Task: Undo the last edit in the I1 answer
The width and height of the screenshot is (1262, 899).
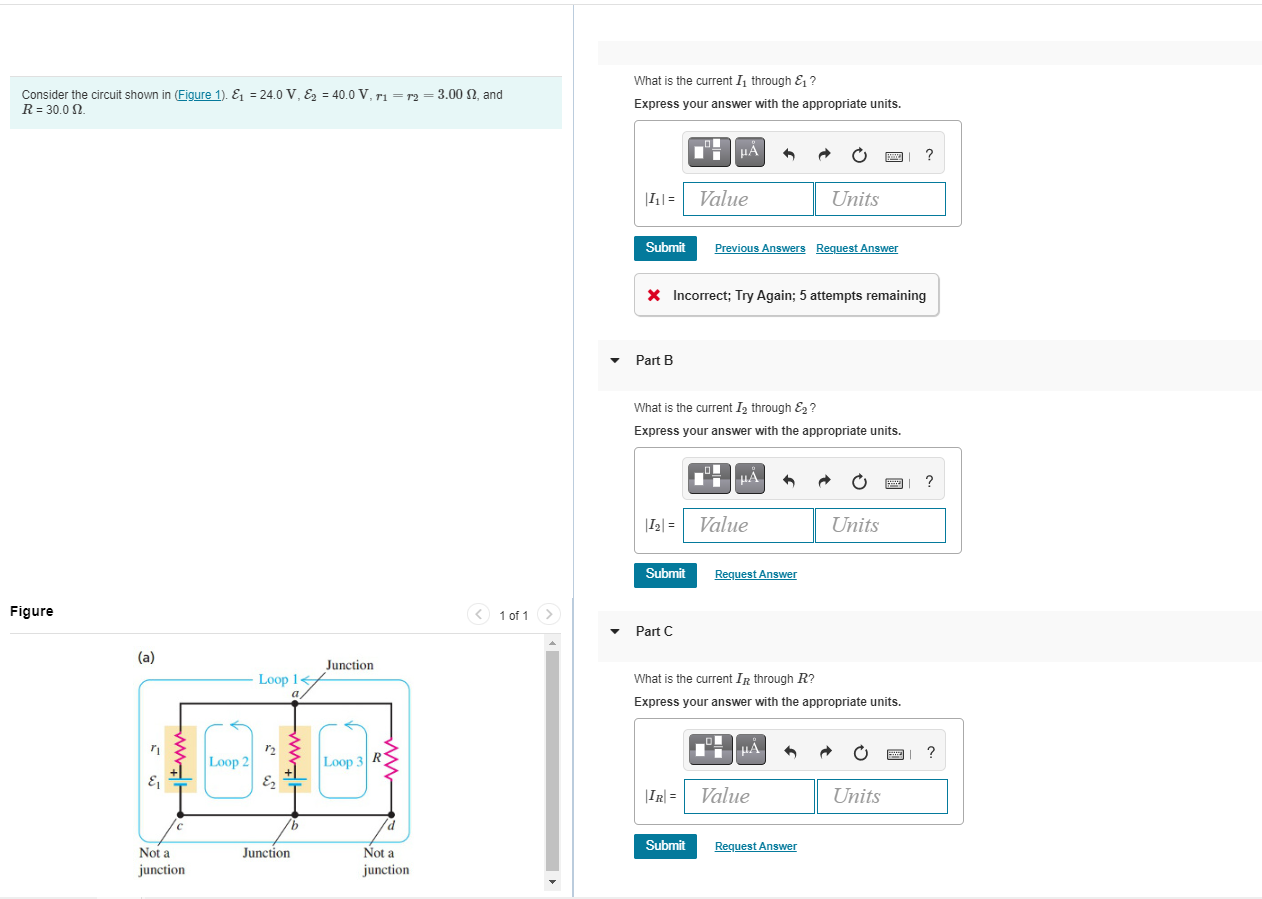Action: click(x=788, y=155)
